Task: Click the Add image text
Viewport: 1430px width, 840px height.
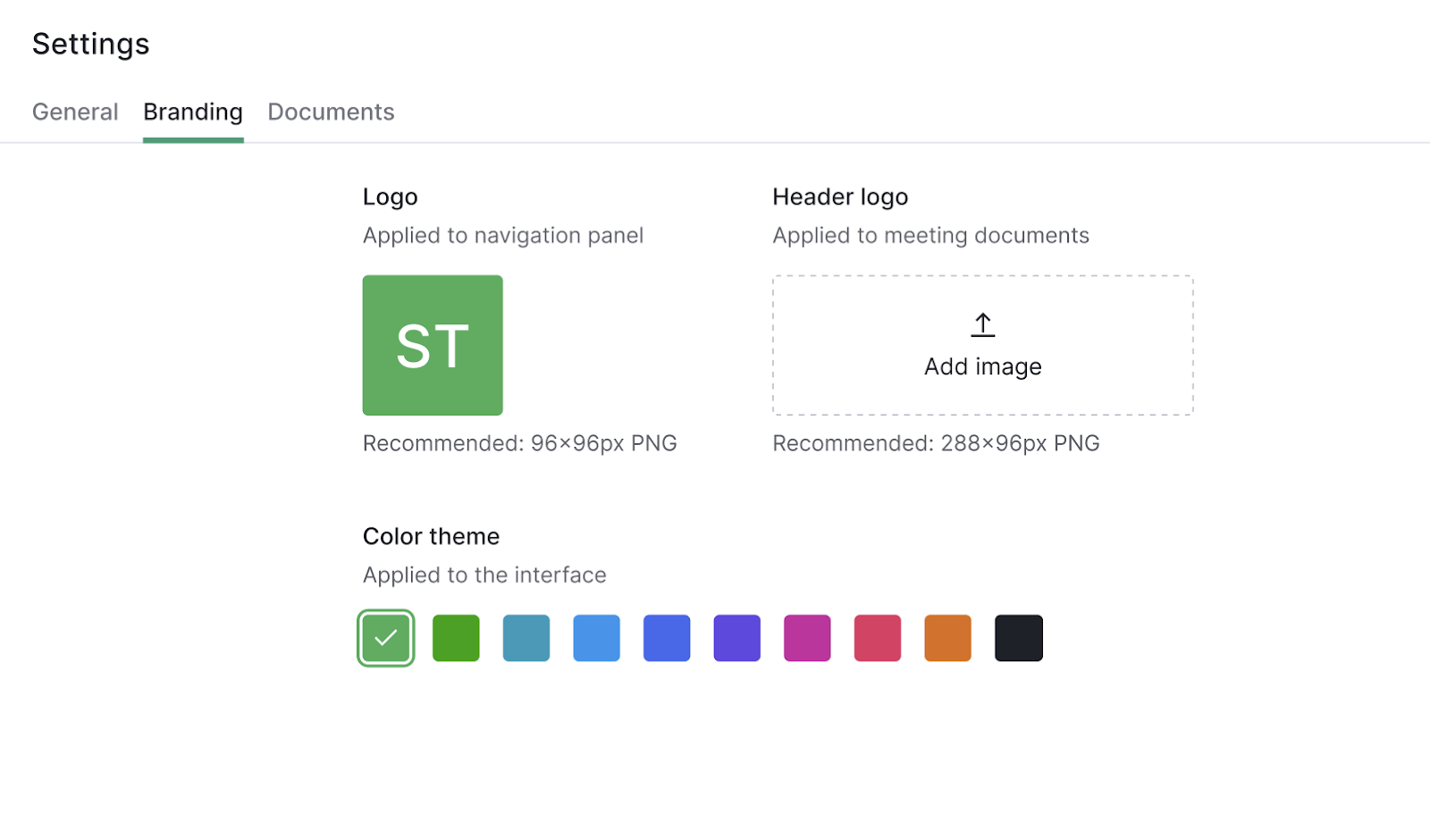Action: point(982,366)
